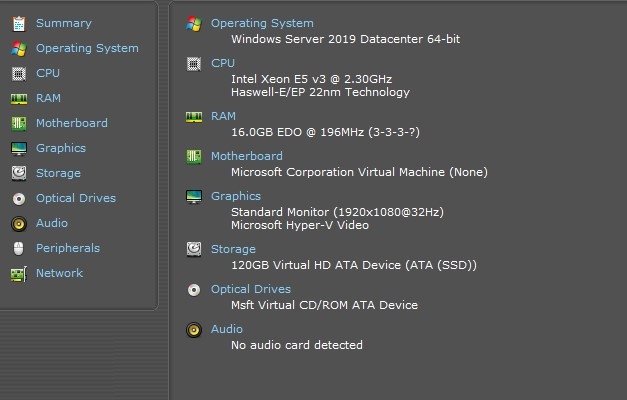Click the drive icon beside the Storage summary heading

pyautogui.click(x=194, y=249)
